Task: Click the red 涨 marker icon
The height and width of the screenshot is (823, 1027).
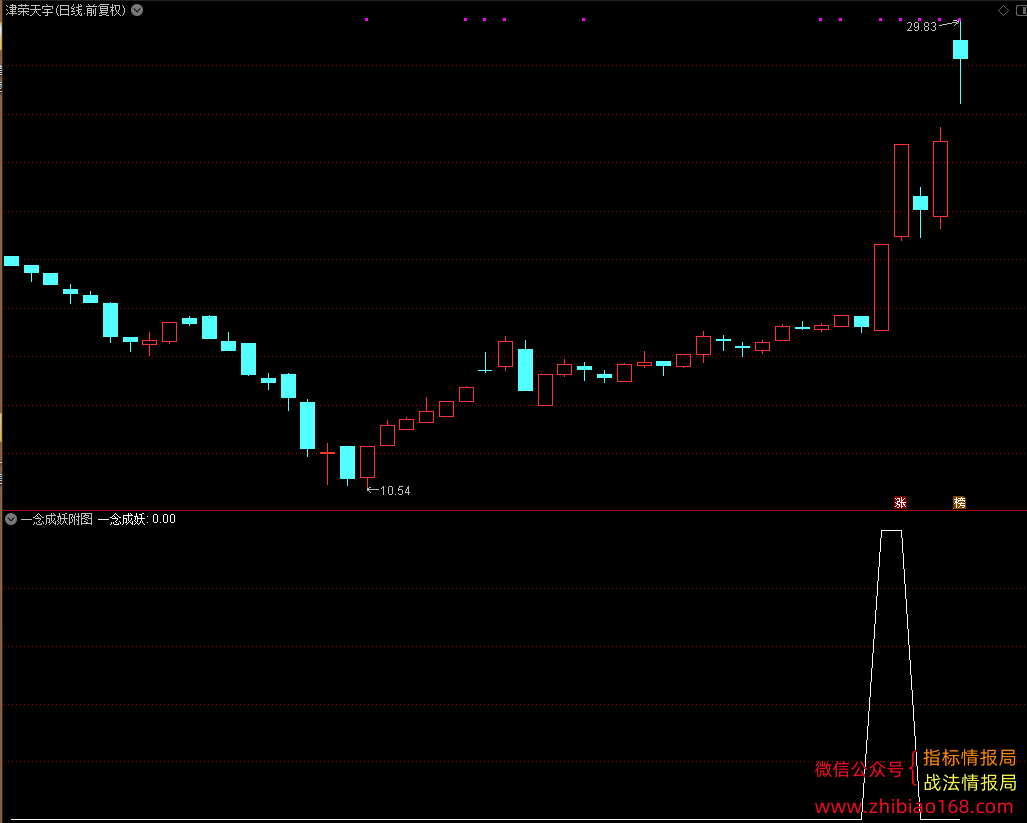Action: 901,502
